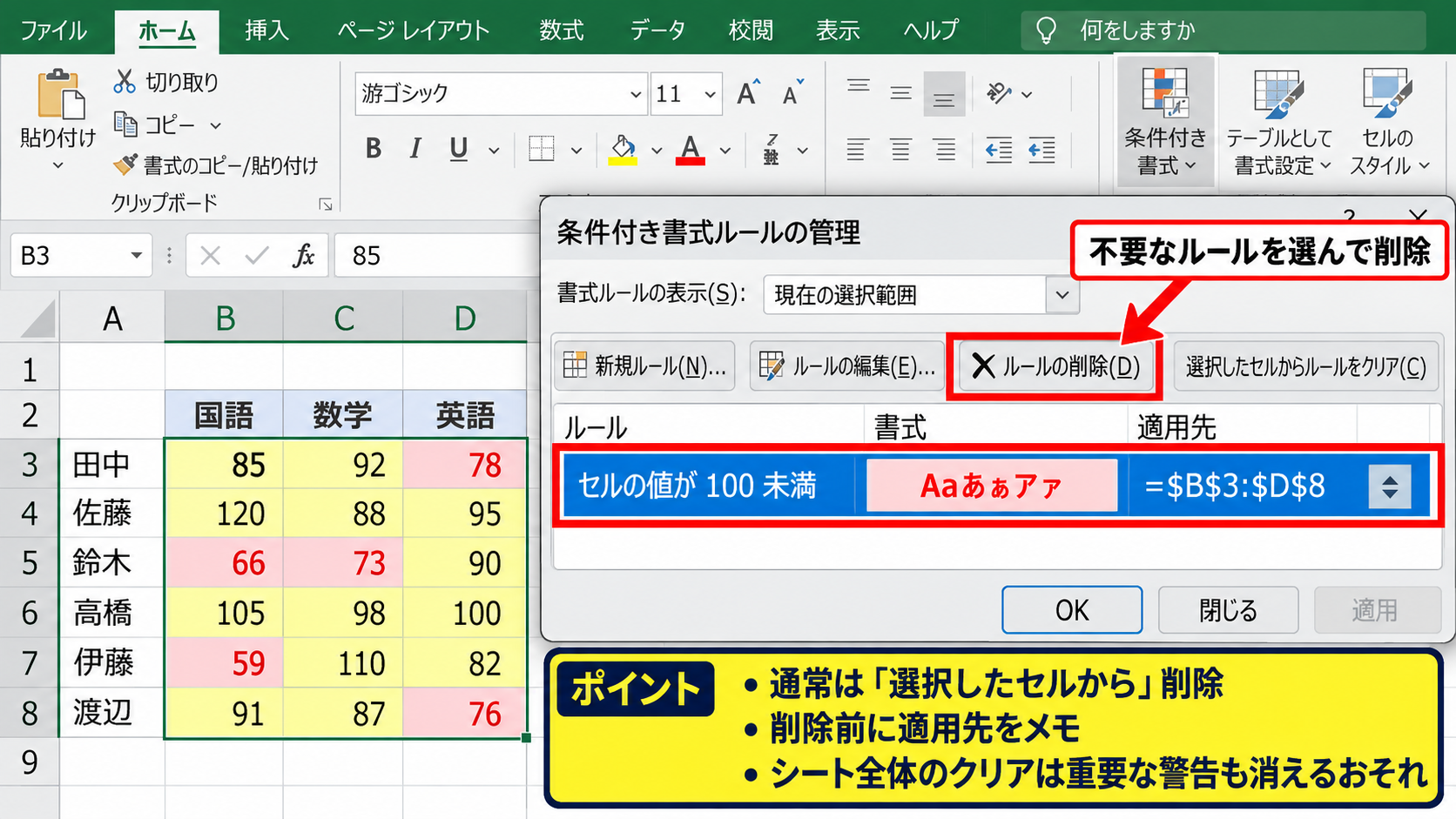Switch to the データ tab

pyautogui.click(x=657, y=30)
